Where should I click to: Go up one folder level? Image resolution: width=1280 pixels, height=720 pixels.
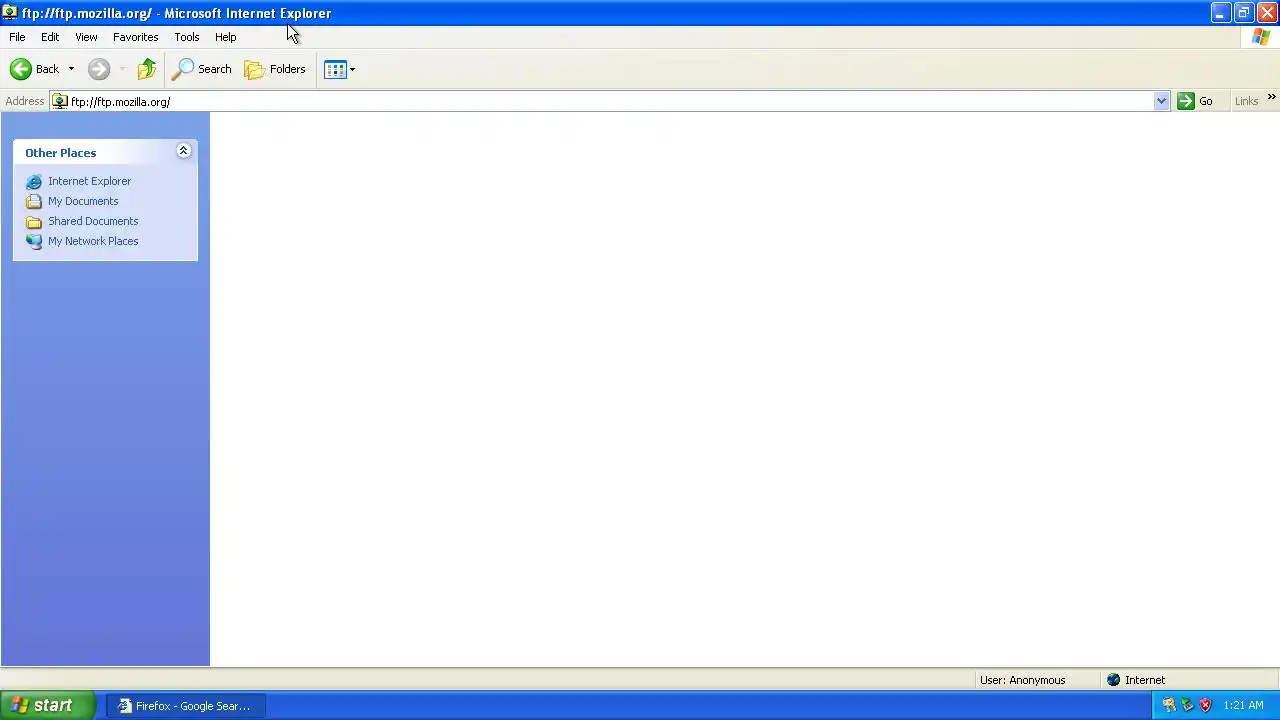(x=147, y=69)
